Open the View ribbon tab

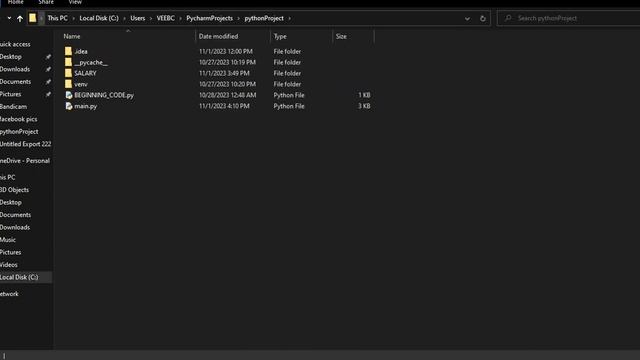click(75, 2)
